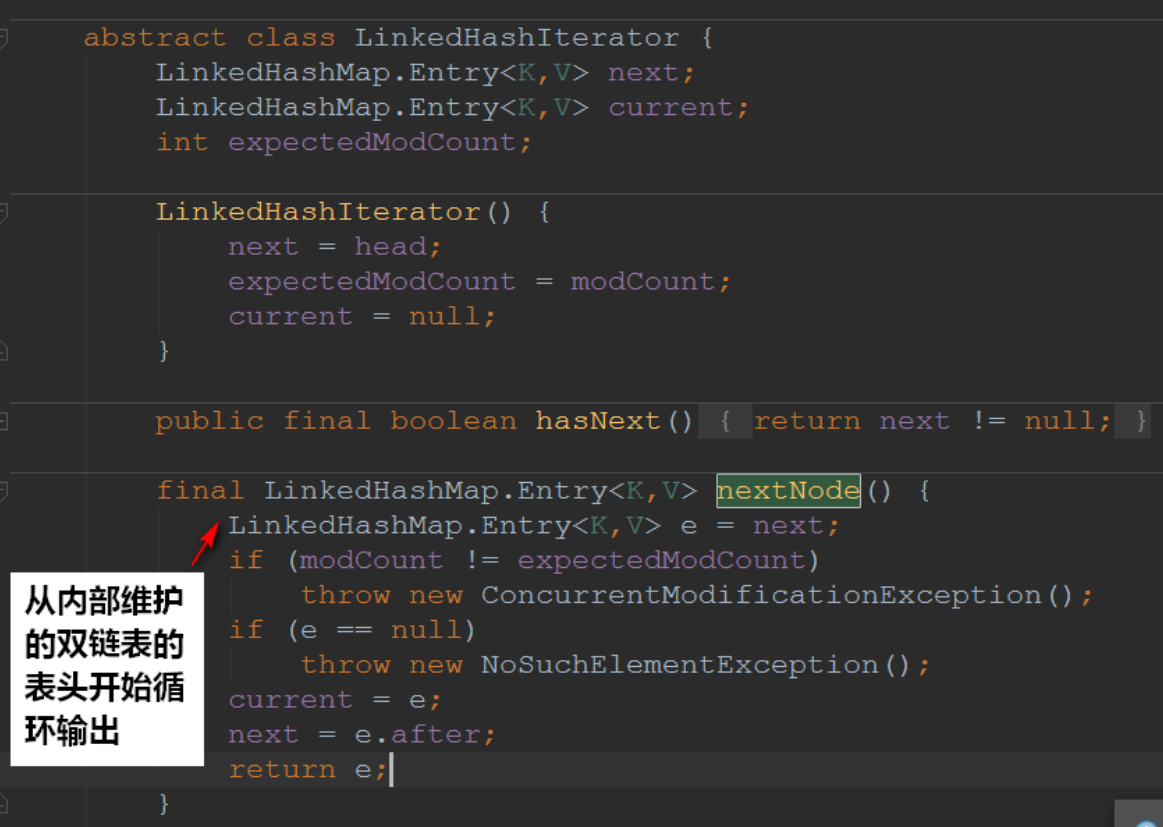Click 'boolean' in the hasNext signature

point(453,421)
